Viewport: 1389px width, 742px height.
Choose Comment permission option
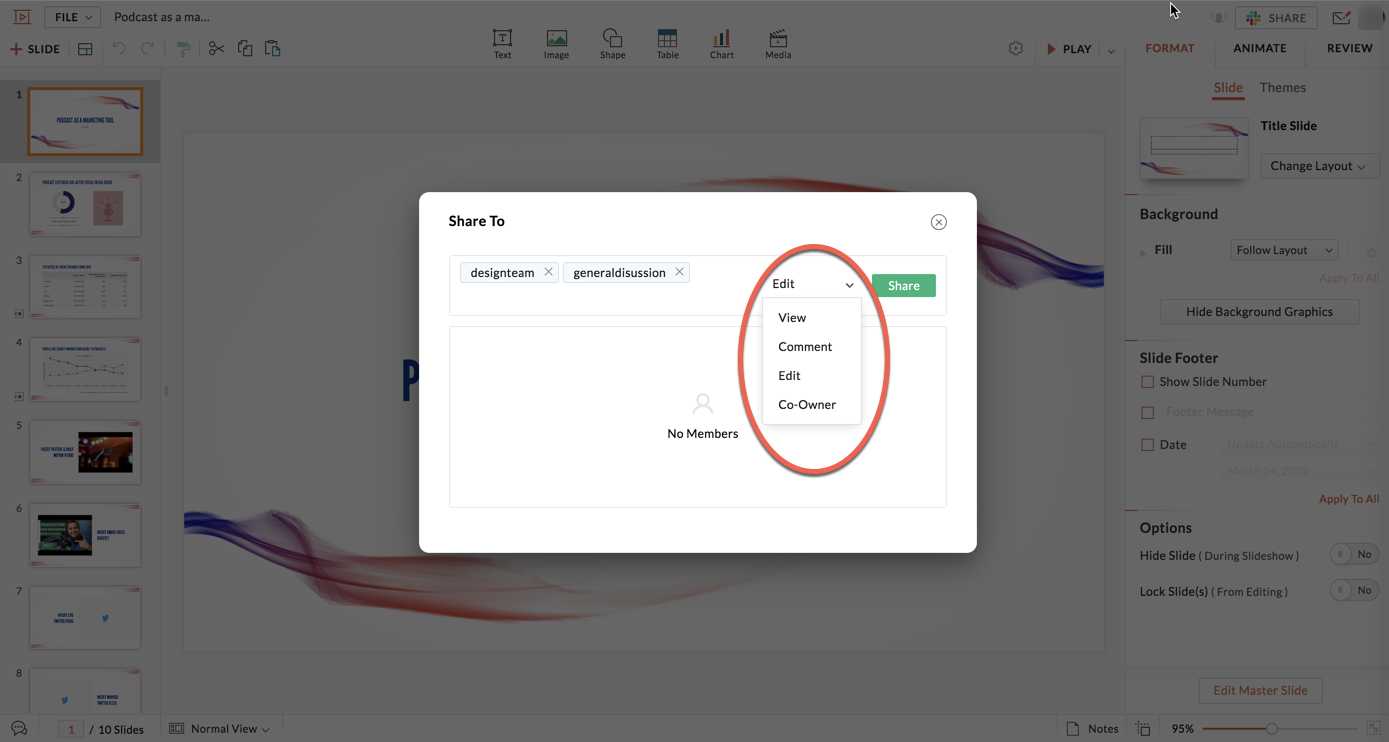pyautogui.click(x=811, y=346)
